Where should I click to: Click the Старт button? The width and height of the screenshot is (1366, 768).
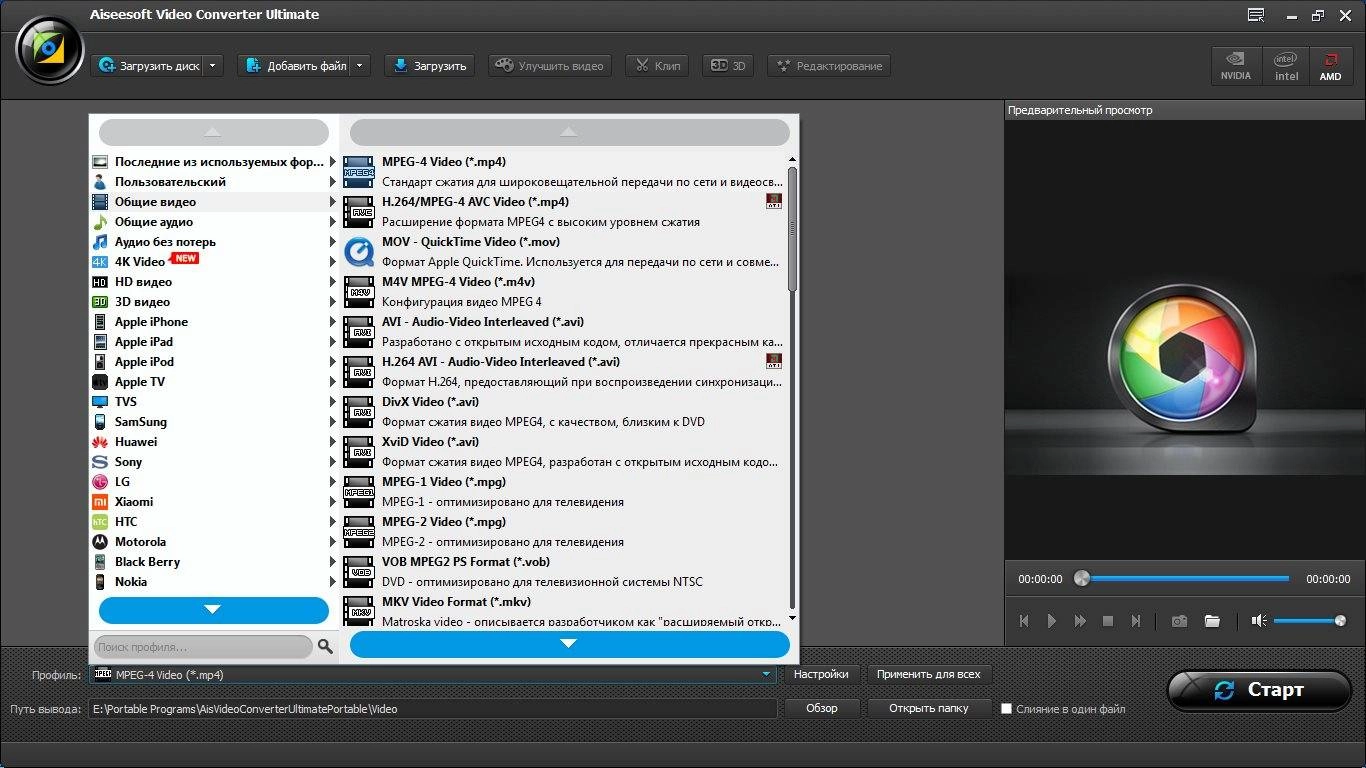point(1258,690)
